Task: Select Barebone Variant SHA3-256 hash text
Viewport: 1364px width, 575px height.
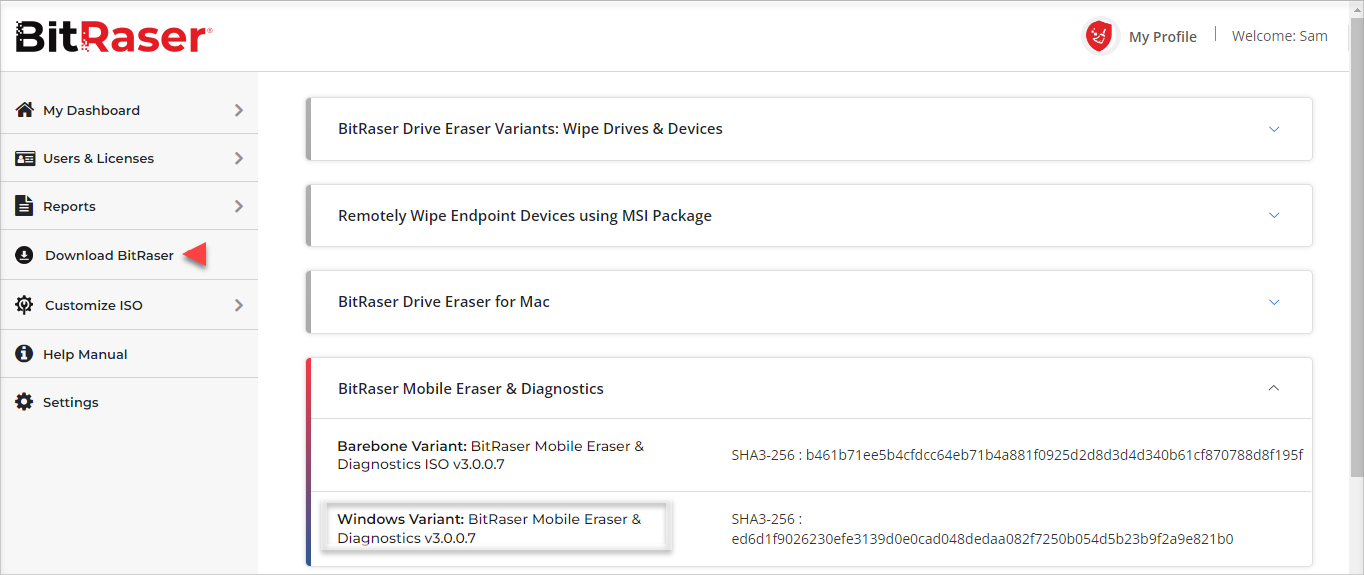Action: pos(1017,455)
